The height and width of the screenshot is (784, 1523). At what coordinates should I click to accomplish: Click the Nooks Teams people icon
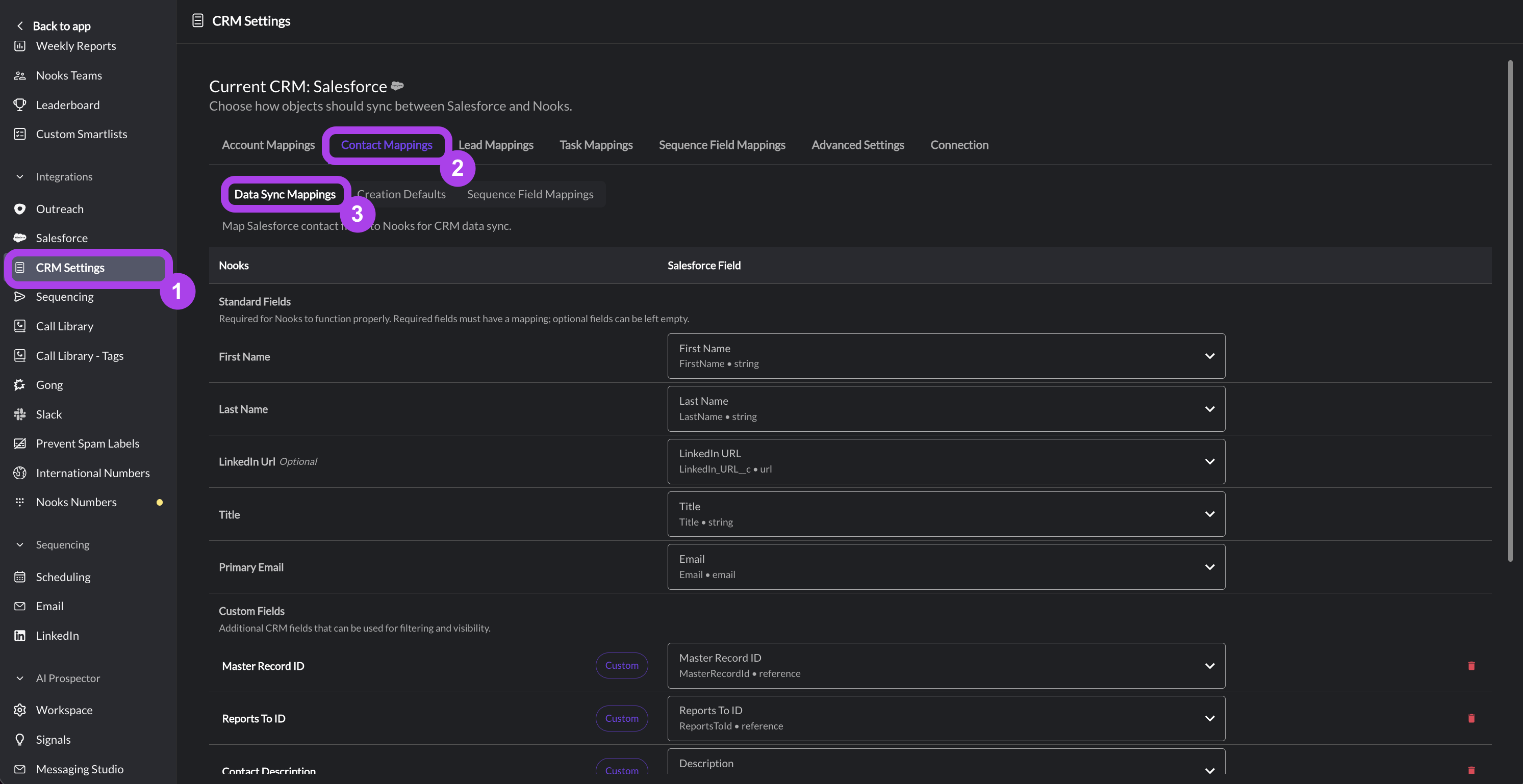(x=19, y=75)
